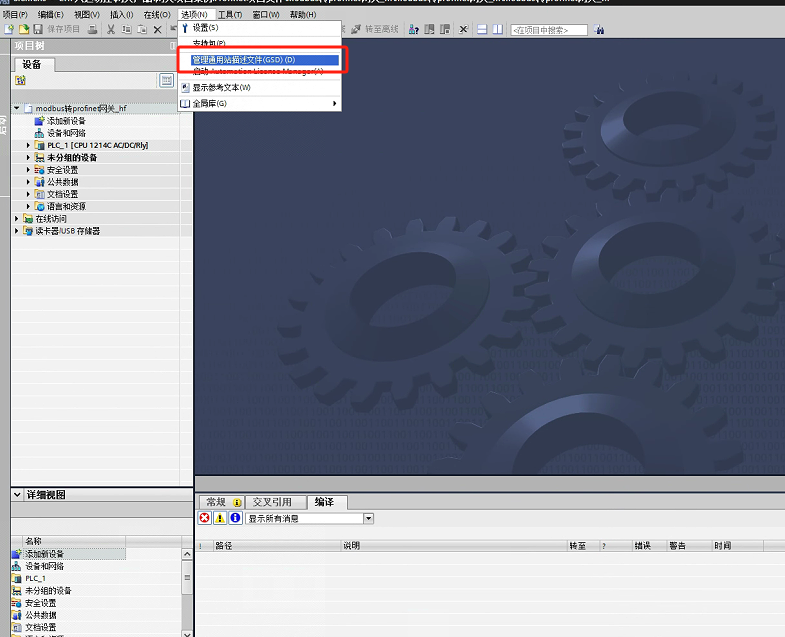Click the 显示参考文本 document icon
The height and width of the screenshot is (637, 785).
pyautogui.click(x=185, y=88)
